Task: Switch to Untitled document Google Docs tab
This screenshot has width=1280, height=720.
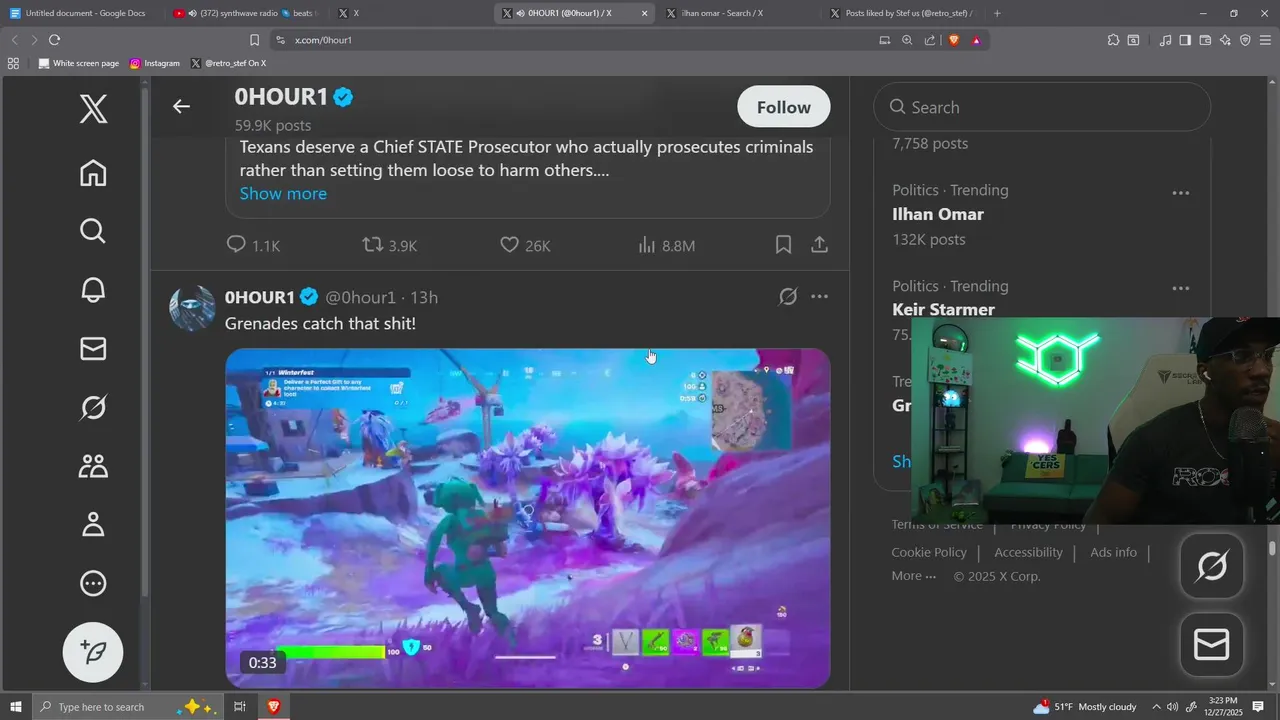Action: coord(78,13)
